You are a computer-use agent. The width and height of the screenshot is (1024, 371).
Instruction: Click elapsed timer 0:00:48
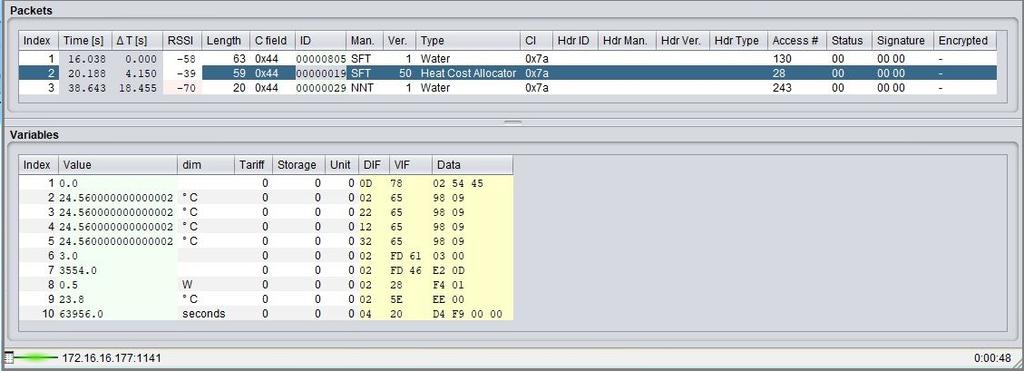[993, 359]
